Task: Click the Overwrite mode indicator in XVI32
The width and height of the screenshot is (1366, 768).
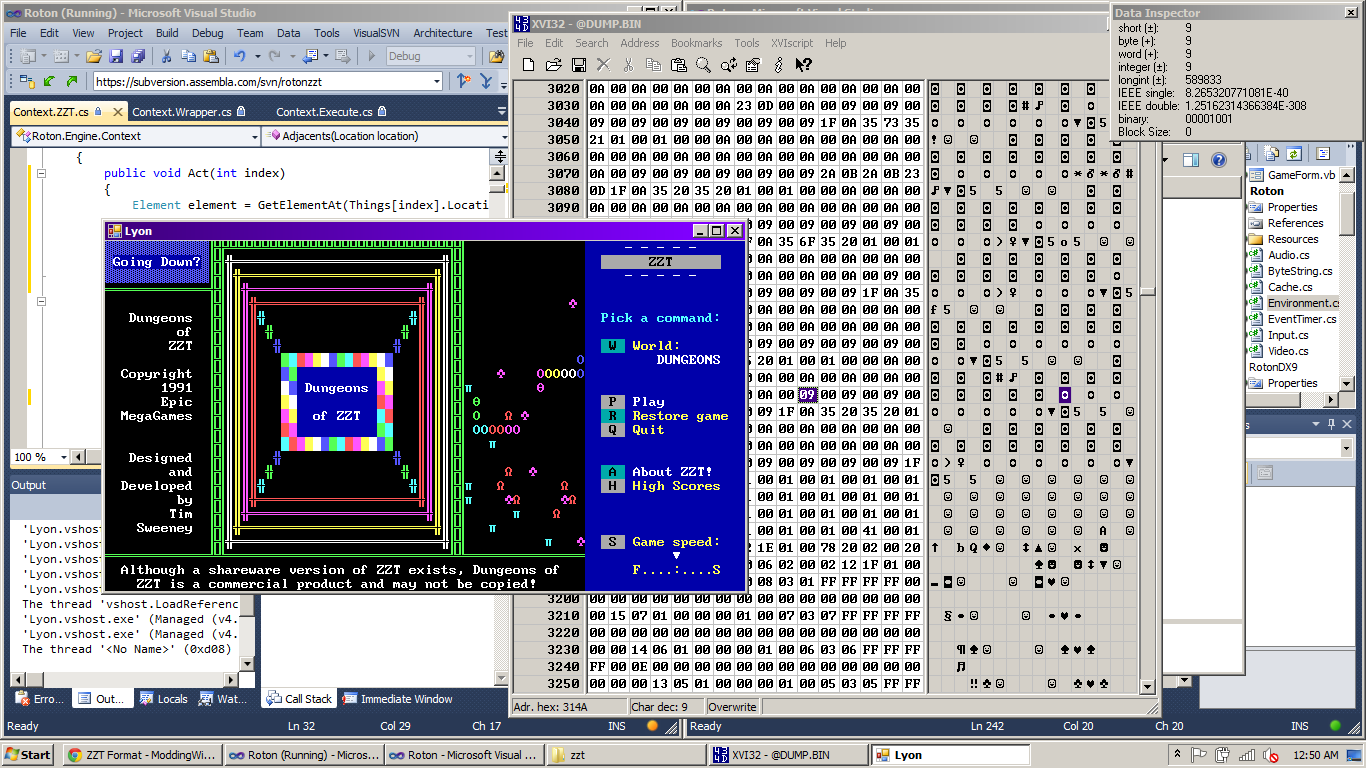Action: 733,707
